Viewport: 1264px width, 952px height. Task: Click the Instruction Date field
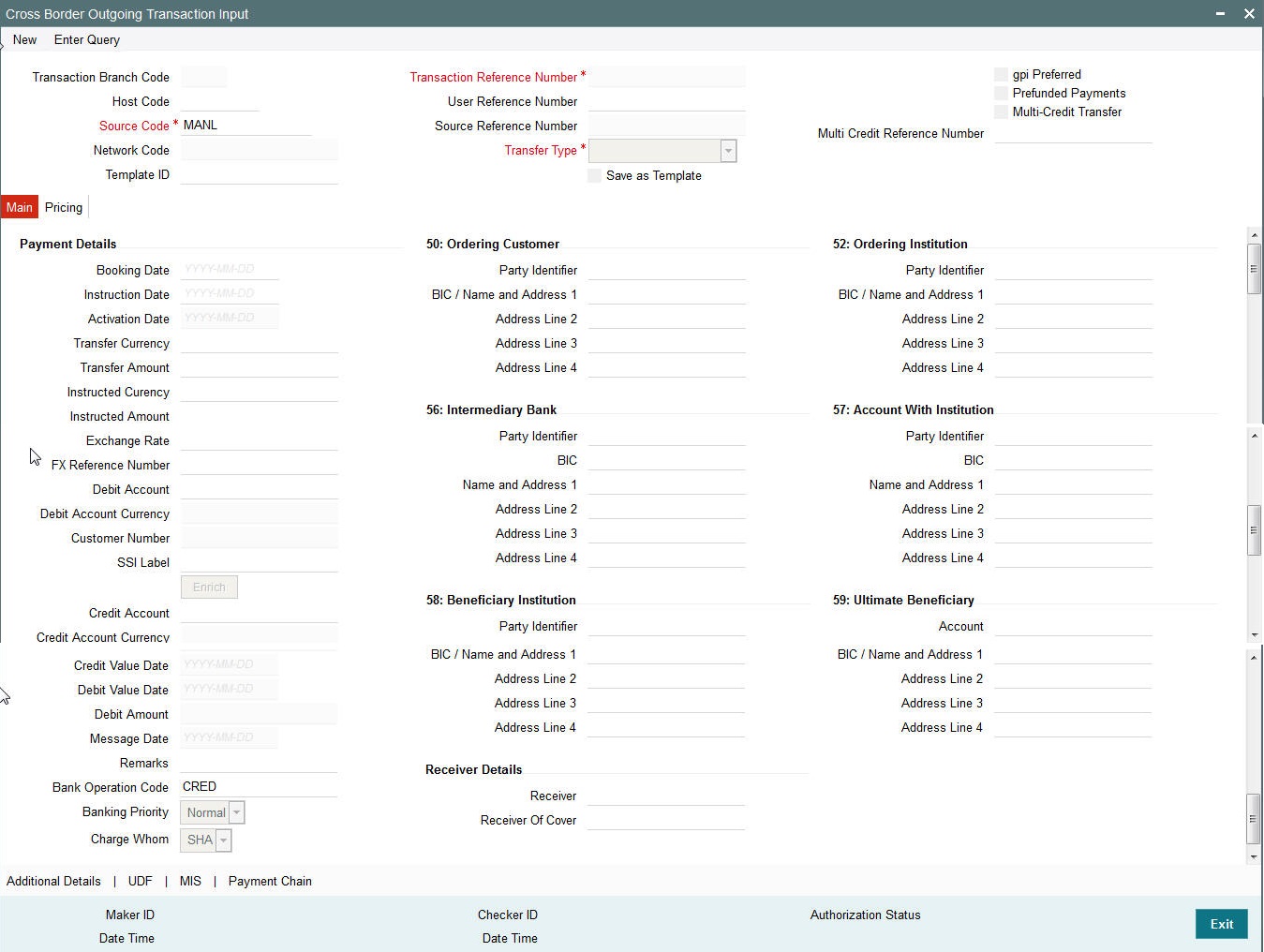coord(230,294)
